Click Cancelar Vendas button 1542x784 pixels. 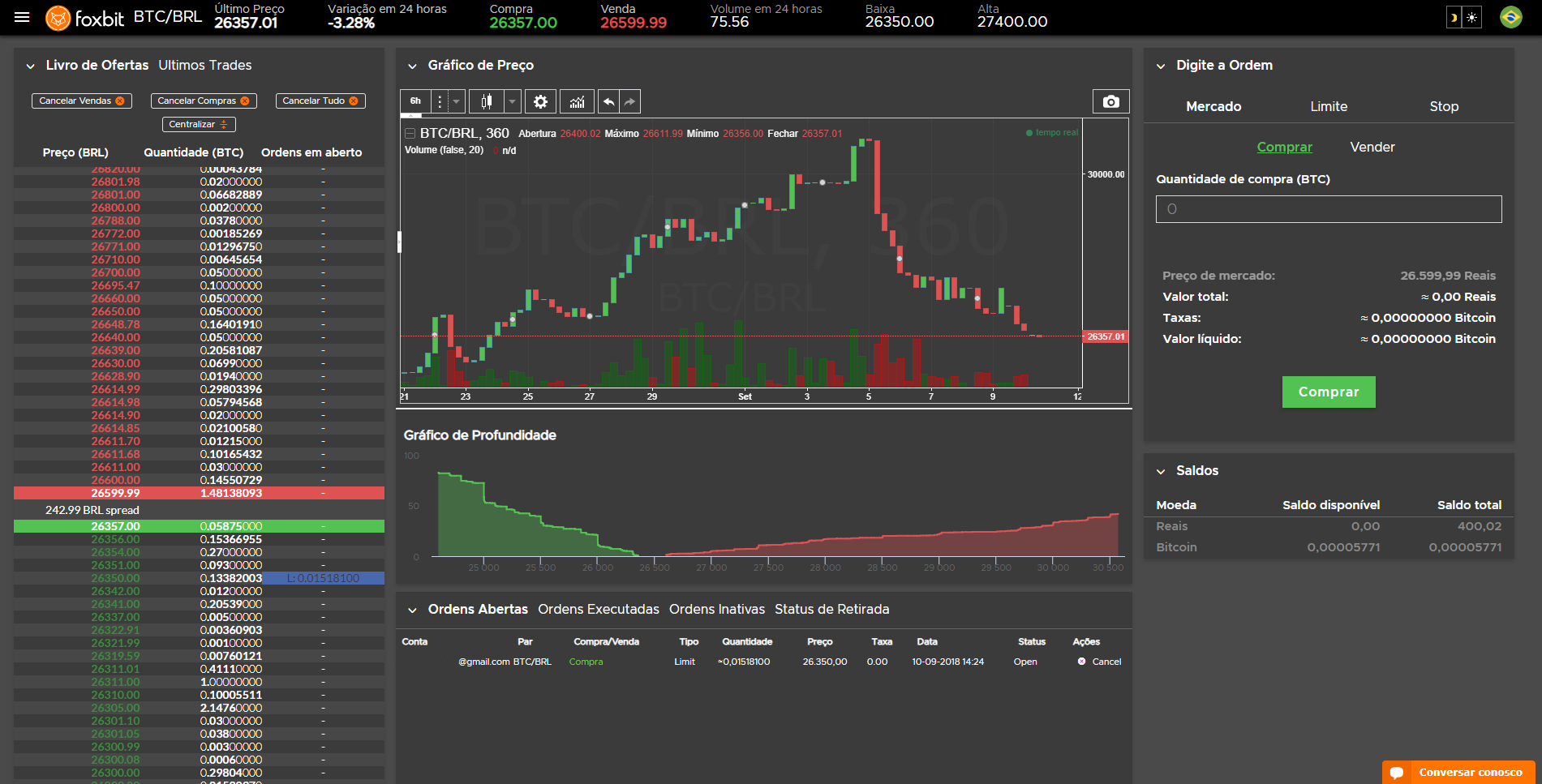(x=82, y=101)
